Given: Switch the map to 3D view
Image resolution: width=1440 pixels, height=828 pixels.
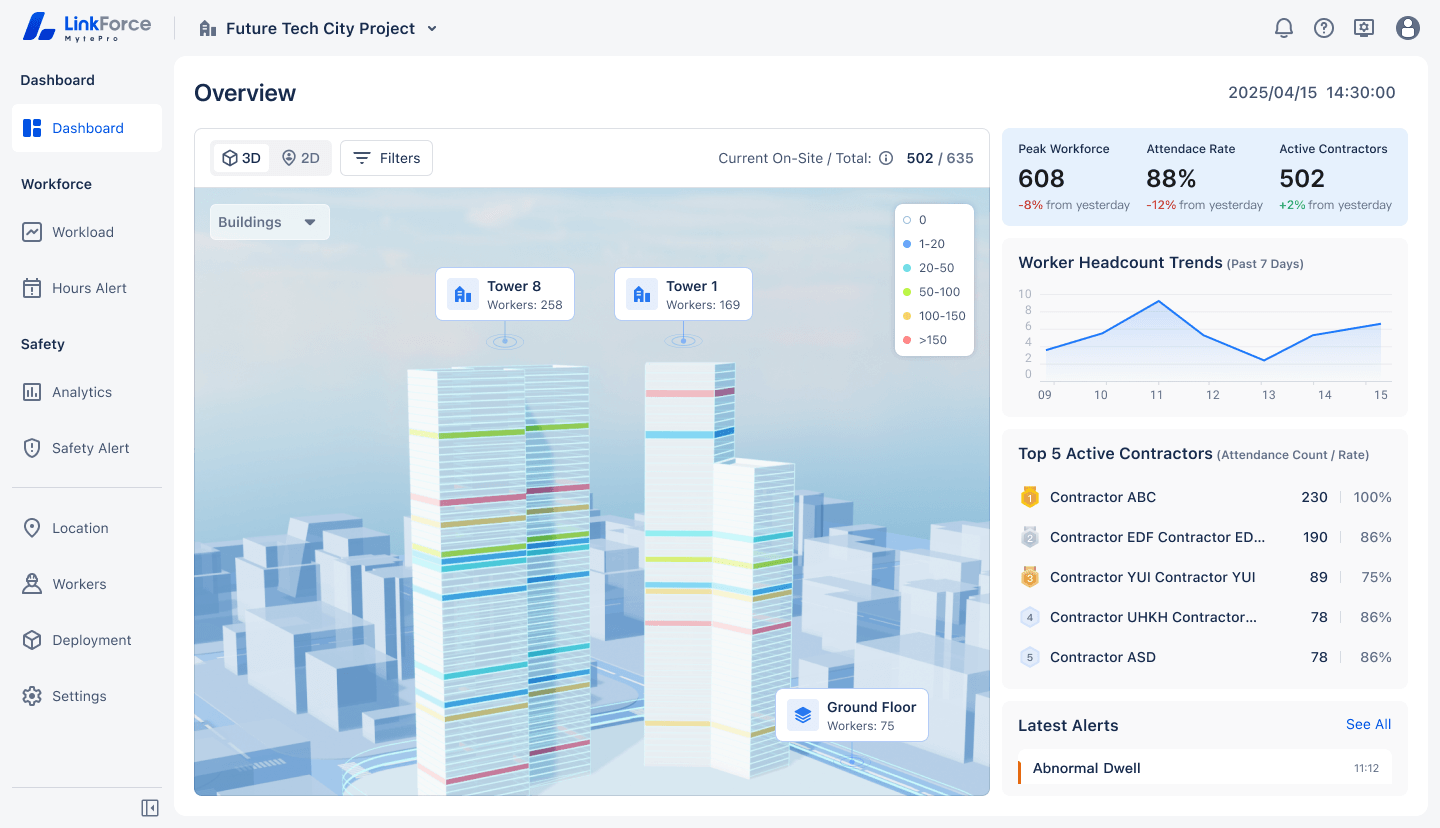Looking at the screenshot, I should point(241,158).
